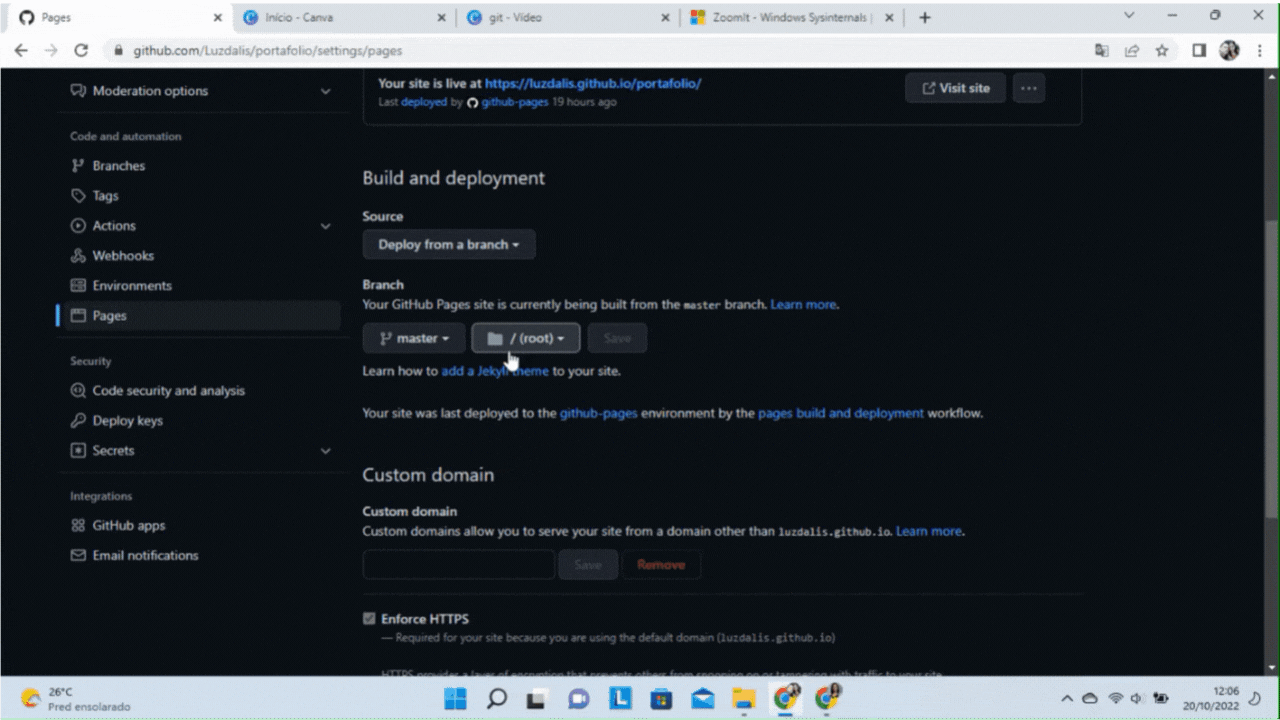Click the deployed link under site URL

[x=424, y=102]
